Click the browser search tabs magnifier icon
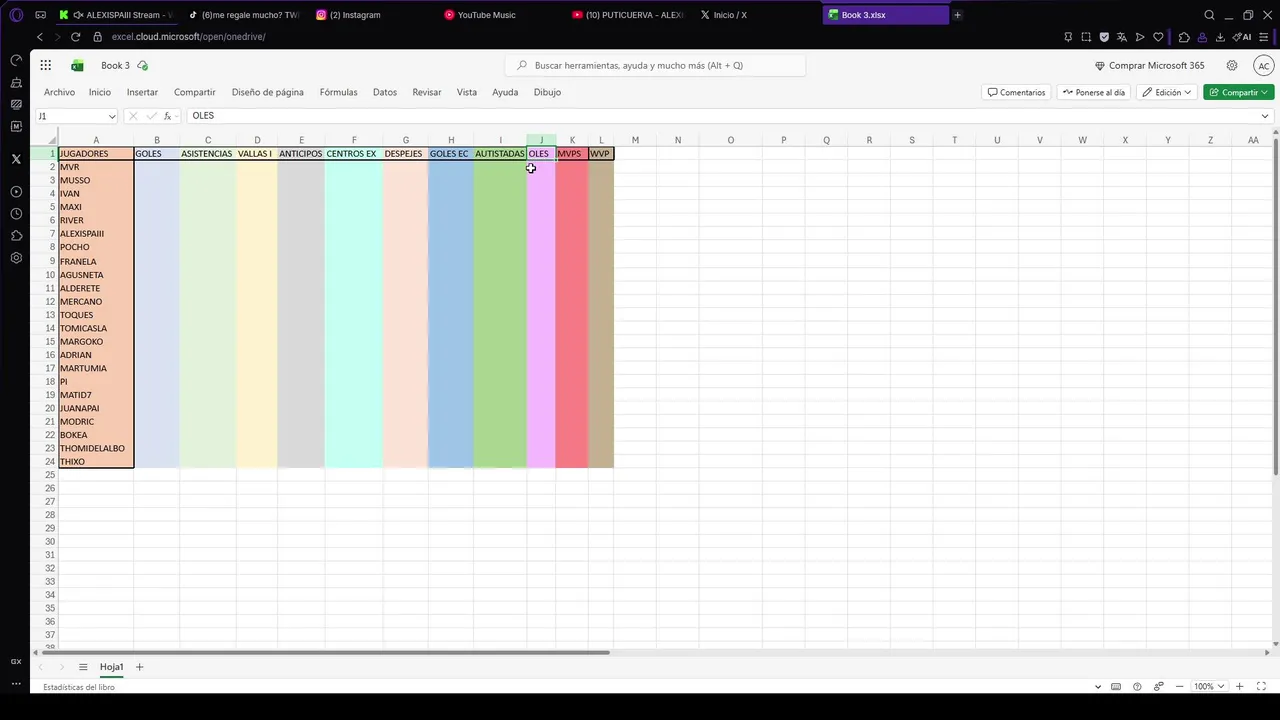The image size is (1280, 720). coord(1209,15)
